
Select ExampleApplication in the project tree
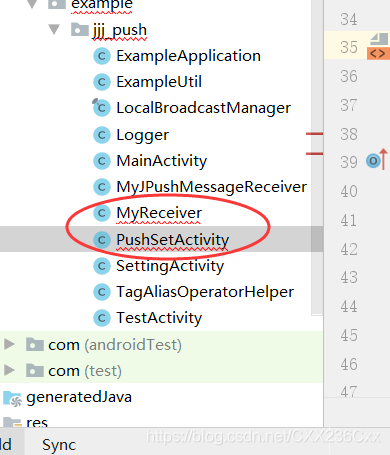188,56
